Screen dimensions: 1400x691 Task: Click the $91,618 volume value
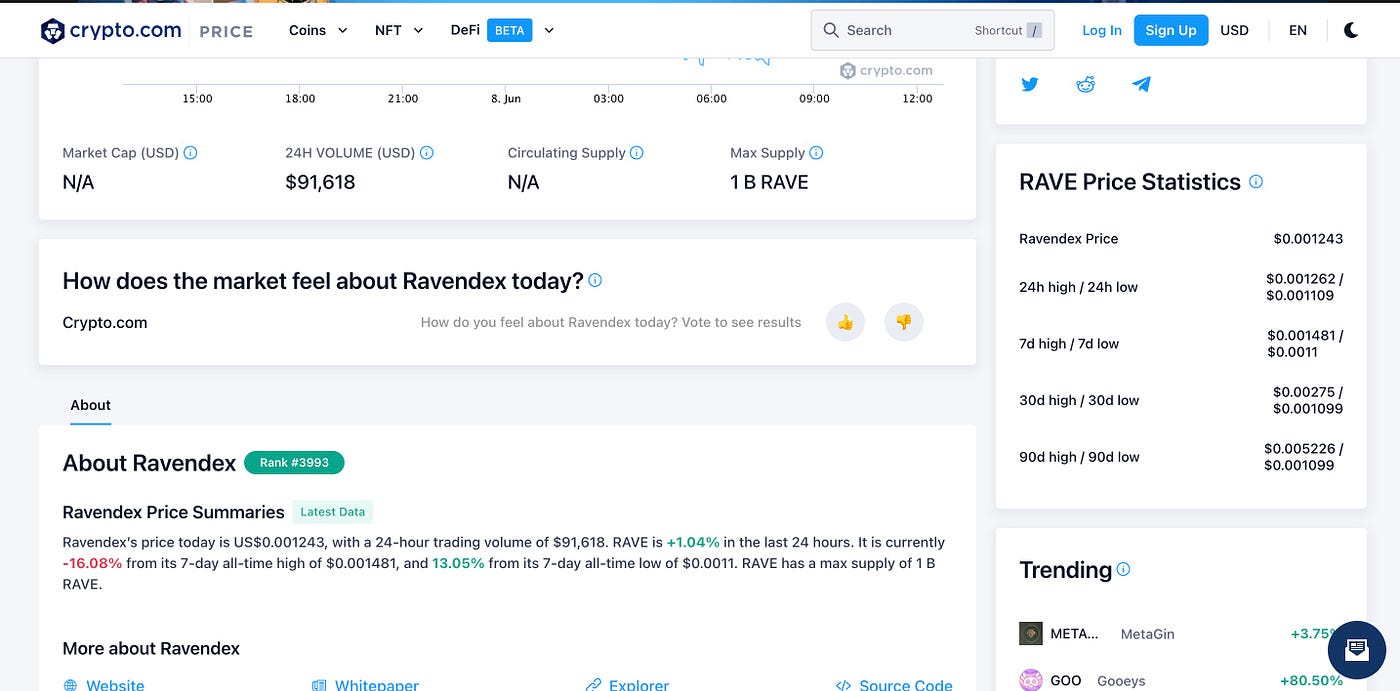coord(320,182)
